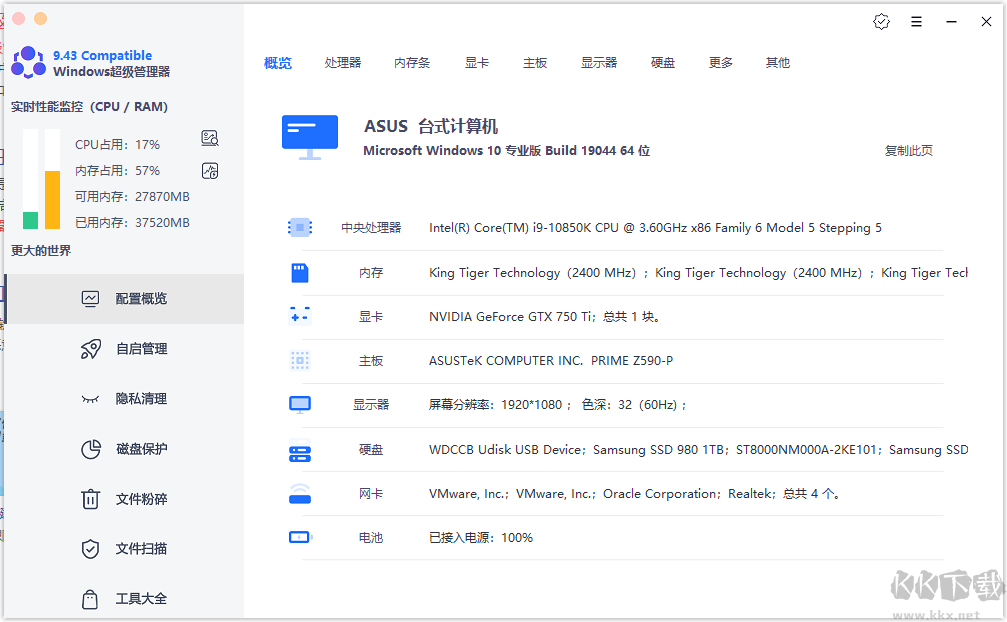Select the 文件粉碎 file shredder icon
This screenshot has height=622, width=1007.
point(89,498)
